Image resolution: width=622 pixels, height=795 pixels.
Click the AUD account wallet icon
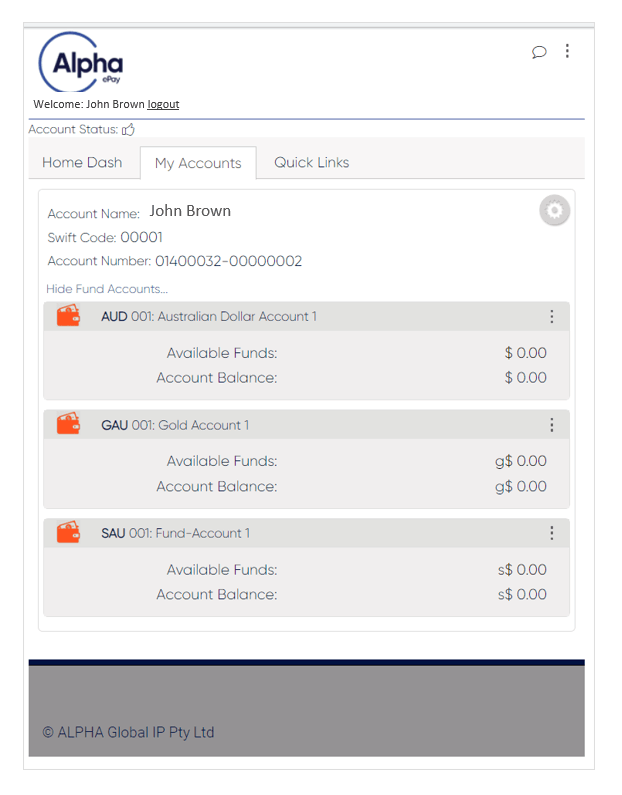tap(68, 316)
